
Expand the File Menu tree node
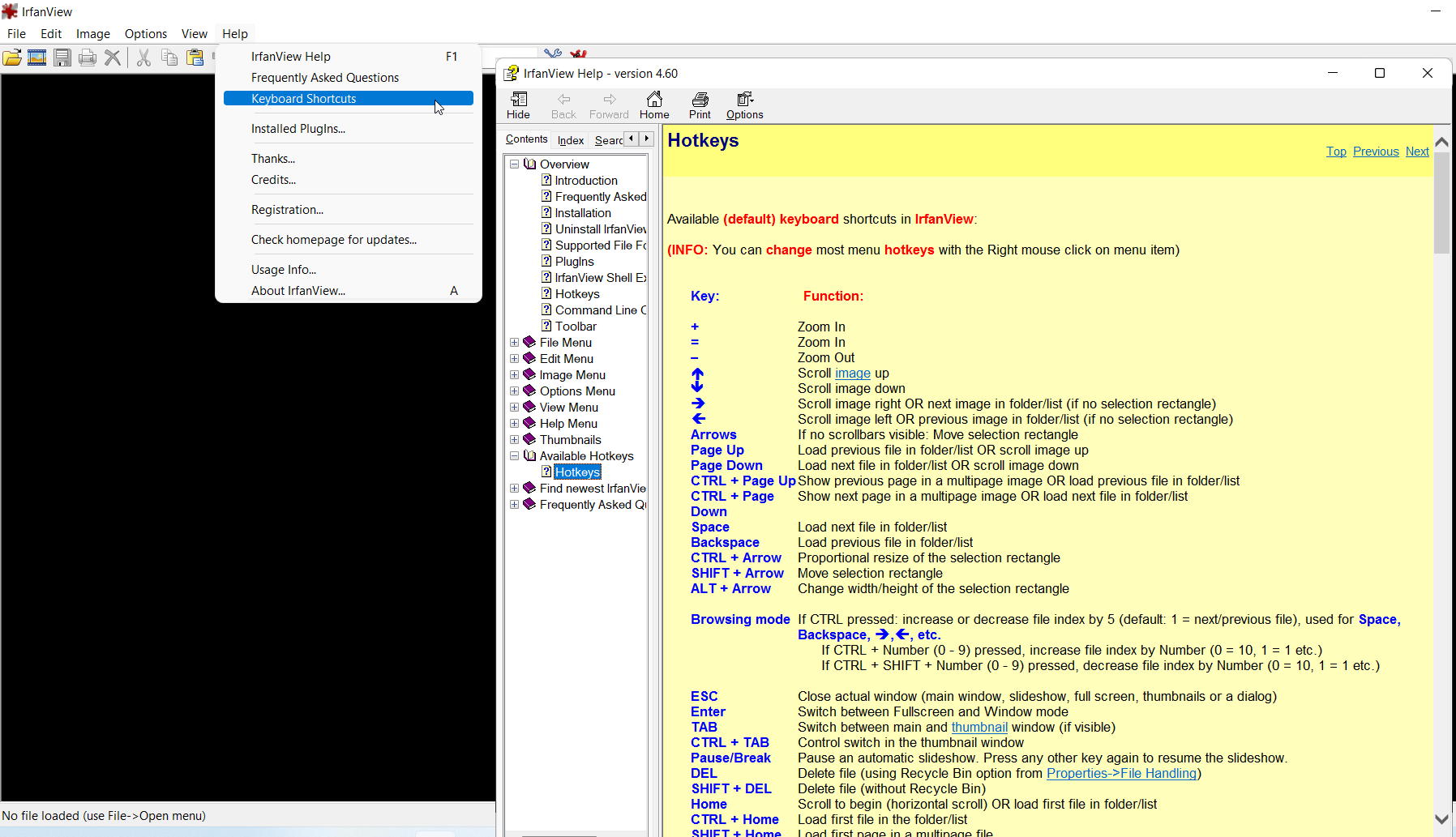pyautogui.click(x=514, y=342)
